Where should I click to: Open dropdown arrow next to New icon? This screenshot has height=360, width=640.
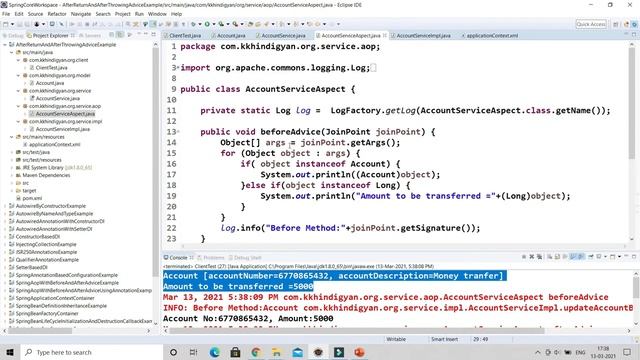point(12,24)
